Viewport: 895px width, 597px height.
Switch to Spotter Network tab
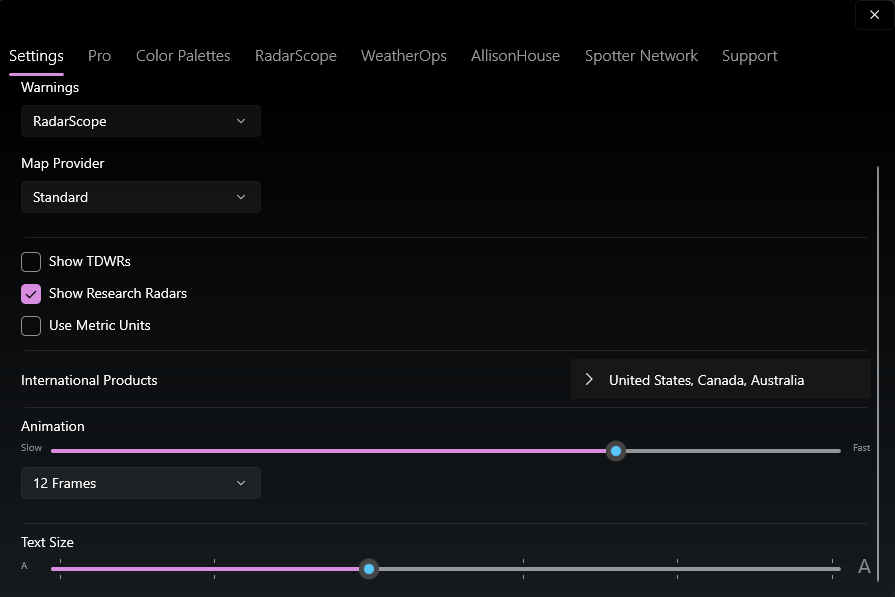point(641,56)
